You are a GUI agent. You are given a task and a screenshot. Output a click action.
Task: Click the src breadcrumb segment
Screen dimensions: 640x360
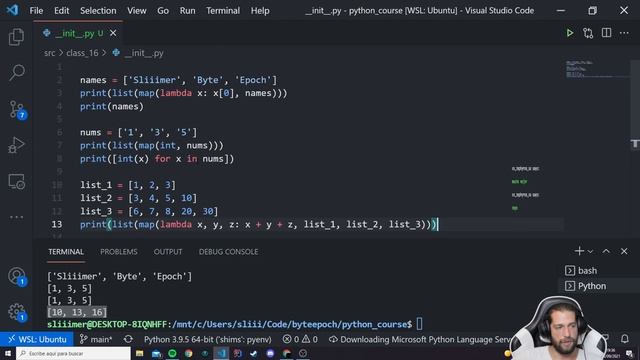(x=49, y=53)
